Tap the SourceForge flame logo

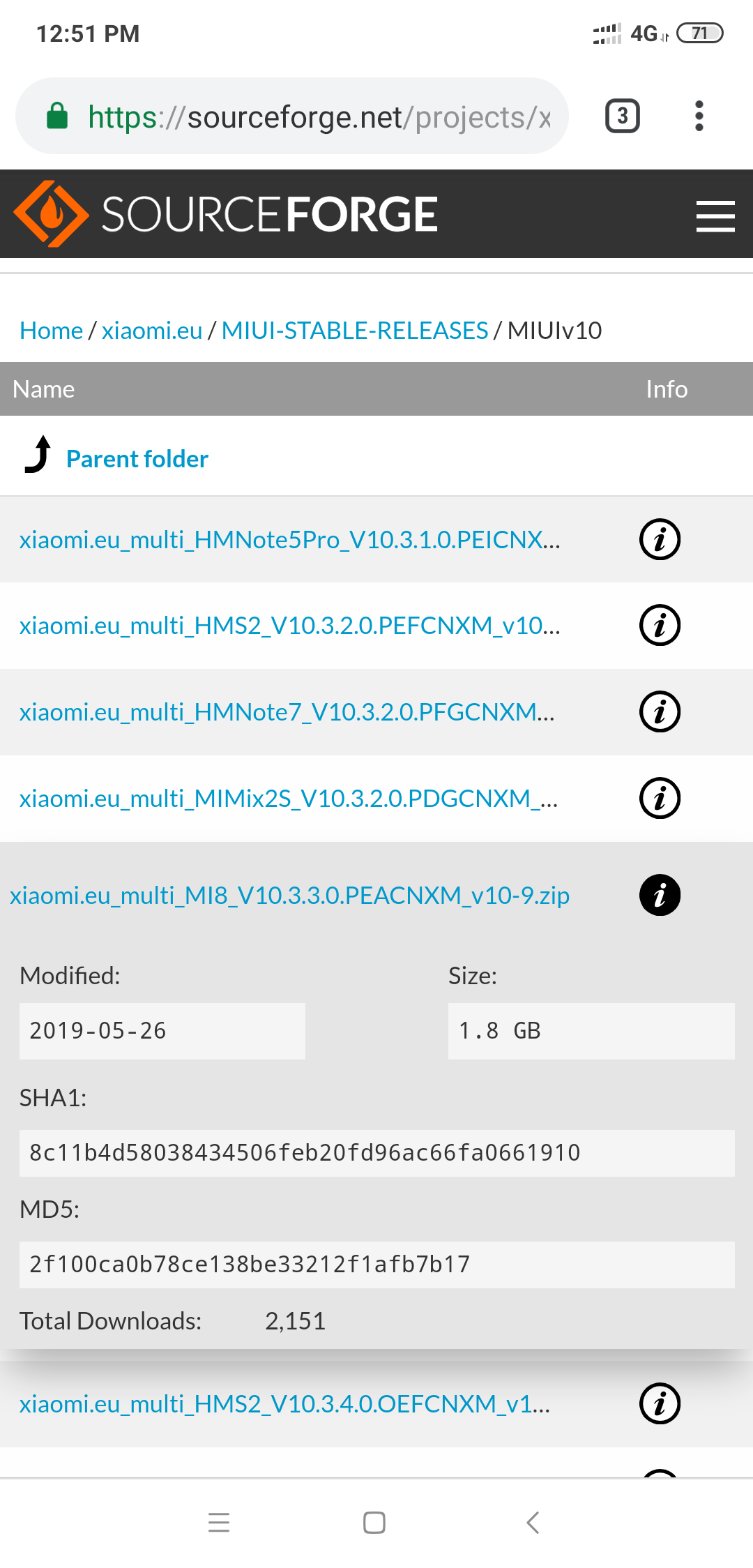[52, 214]
